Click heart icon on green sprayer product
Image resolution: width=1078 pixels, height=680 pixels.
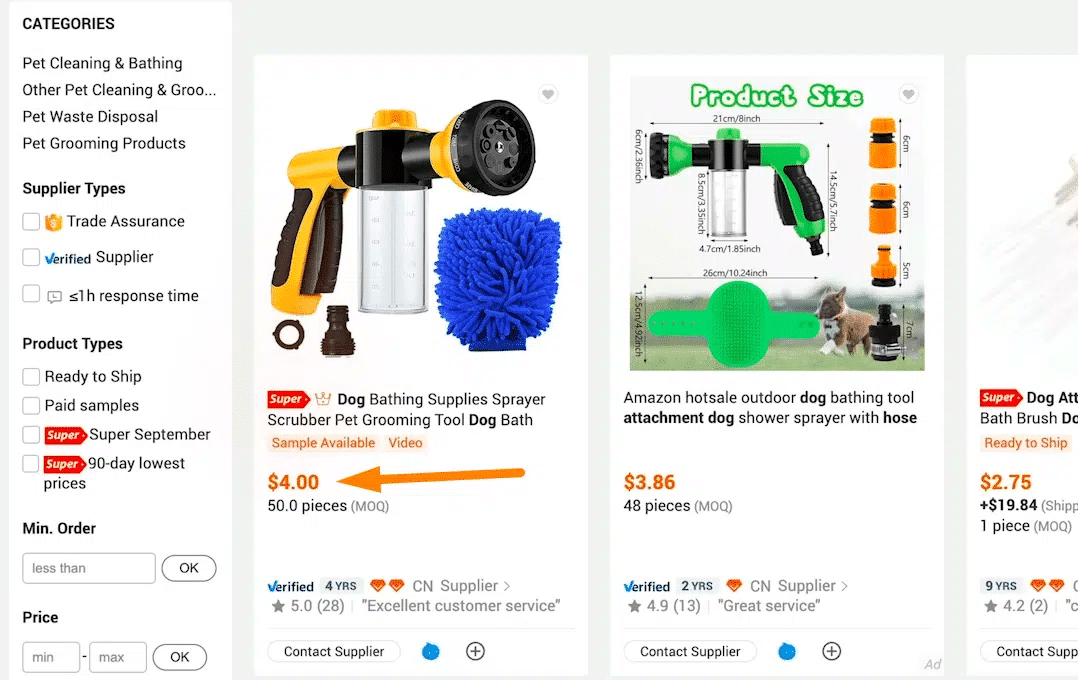908,94
